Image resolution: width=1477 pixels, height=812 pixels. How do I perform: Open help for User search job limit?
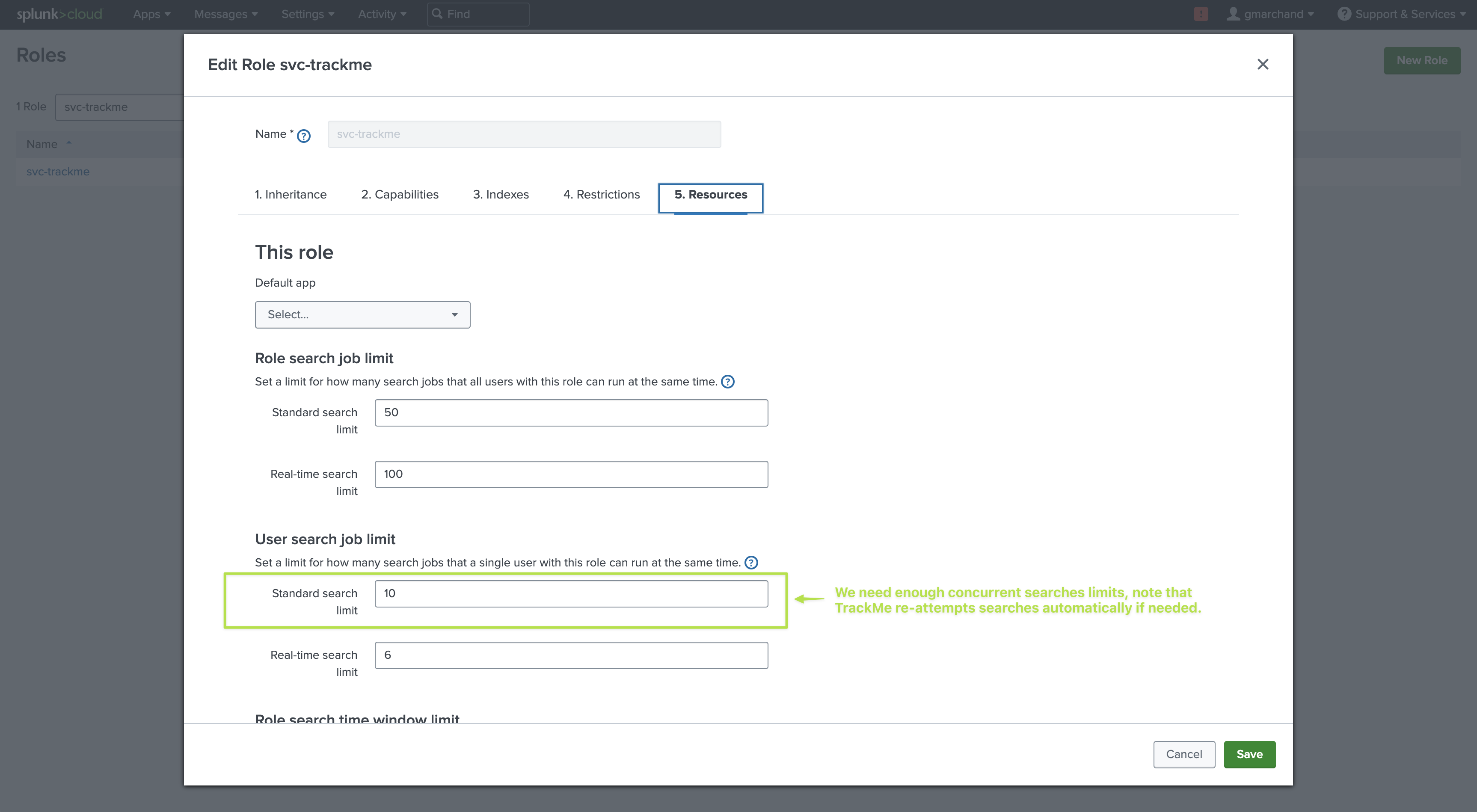tap(751, 563)
